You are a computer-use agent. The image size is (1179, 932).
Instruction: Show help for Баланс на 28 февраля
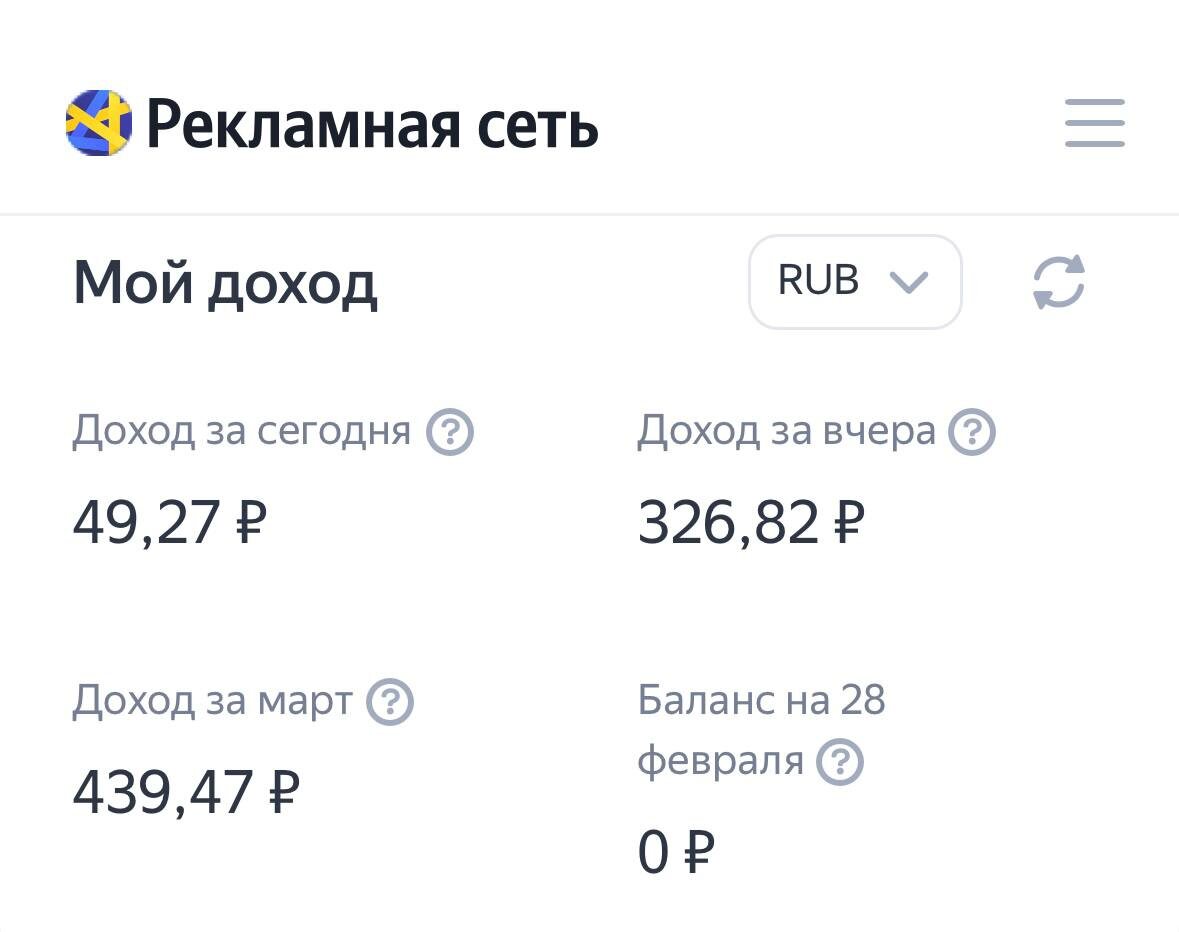(x=840, y=763)
